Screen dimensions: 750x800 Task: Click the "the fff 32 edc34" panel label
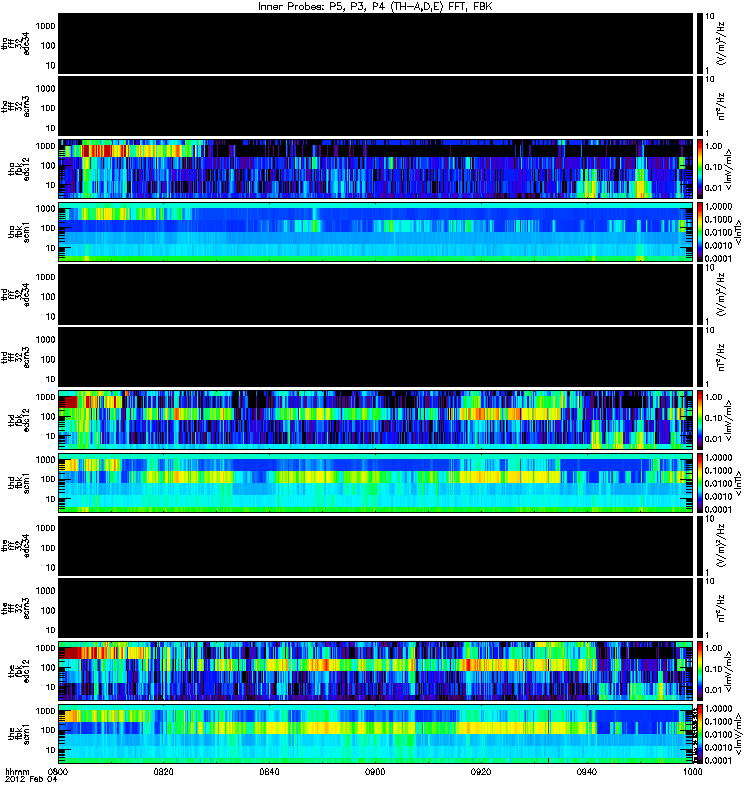[x=15, y=545]
